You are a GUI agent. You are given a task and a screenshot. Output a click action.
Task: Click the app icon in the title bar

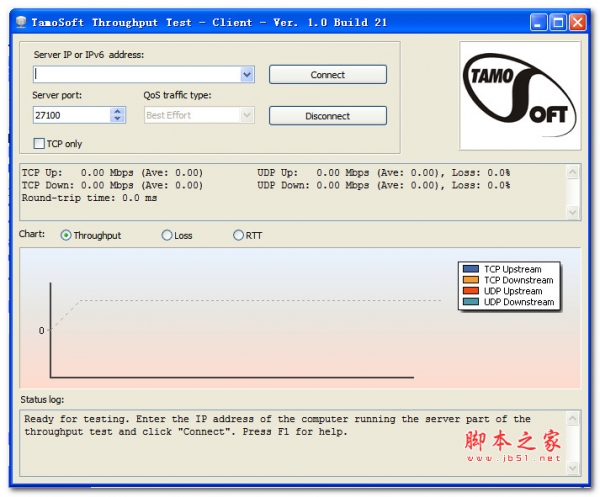point(21,22)
